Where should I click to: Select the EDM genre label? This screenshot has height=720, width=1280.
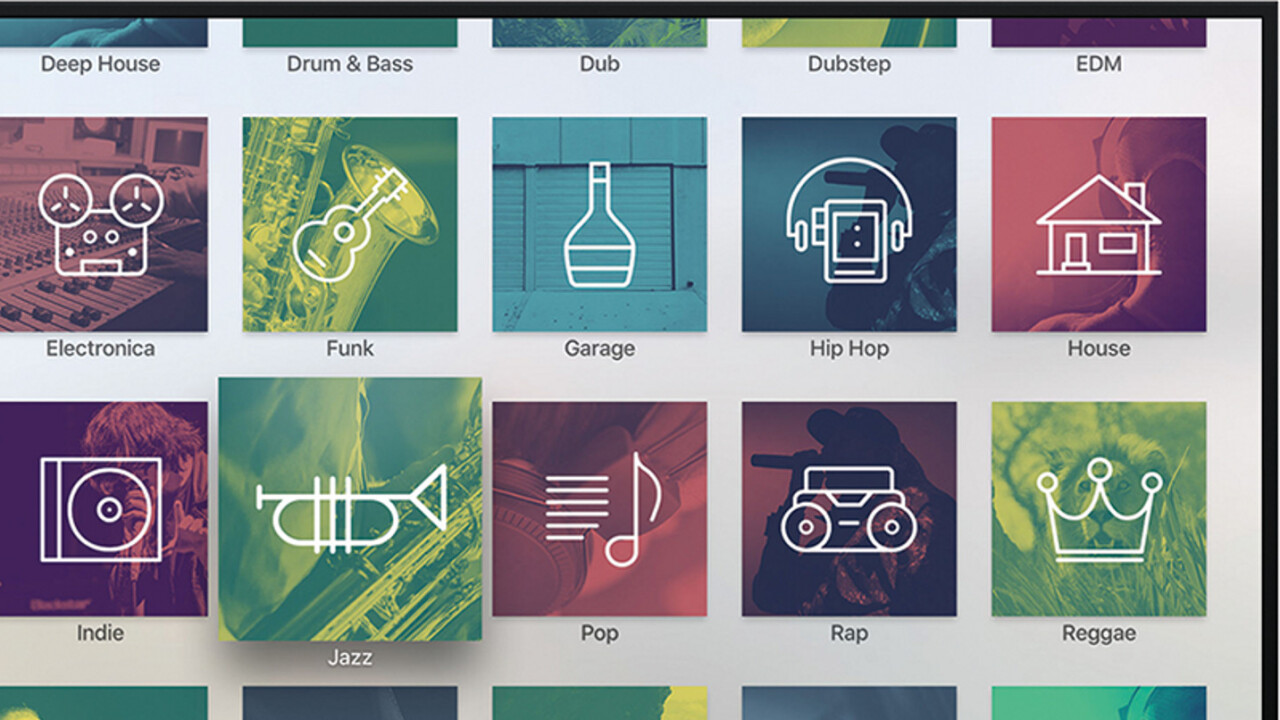[x=1098, y=64]
